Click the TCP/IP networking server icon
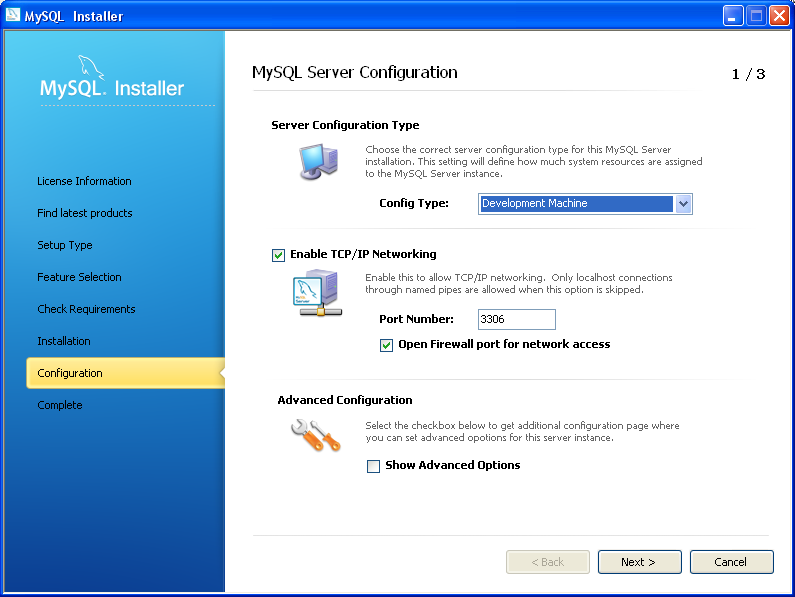Viewport: 795px width, 597px height. pos(315,295)
